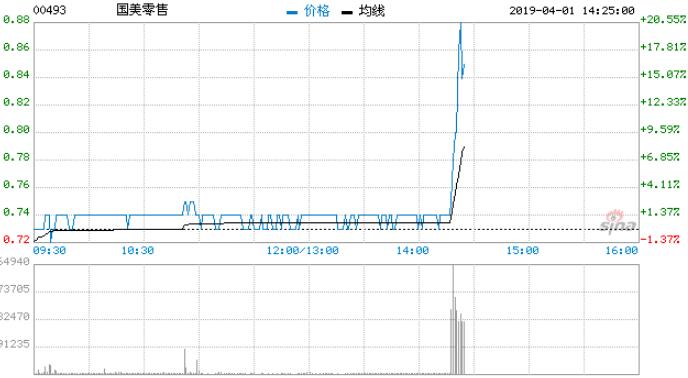Click the stock code 00493
The image size is (688, 378).
pyautogui.click(x=50, y=10)
